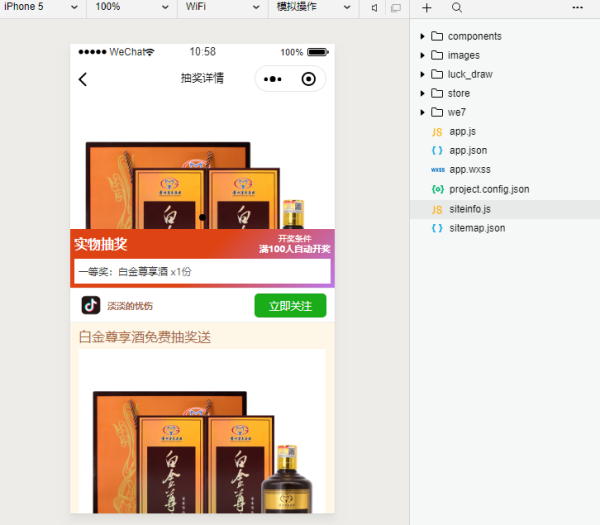
Task: Open the 100% zoom dropdown
Action: pyautogui.click(x=132, y=7)
